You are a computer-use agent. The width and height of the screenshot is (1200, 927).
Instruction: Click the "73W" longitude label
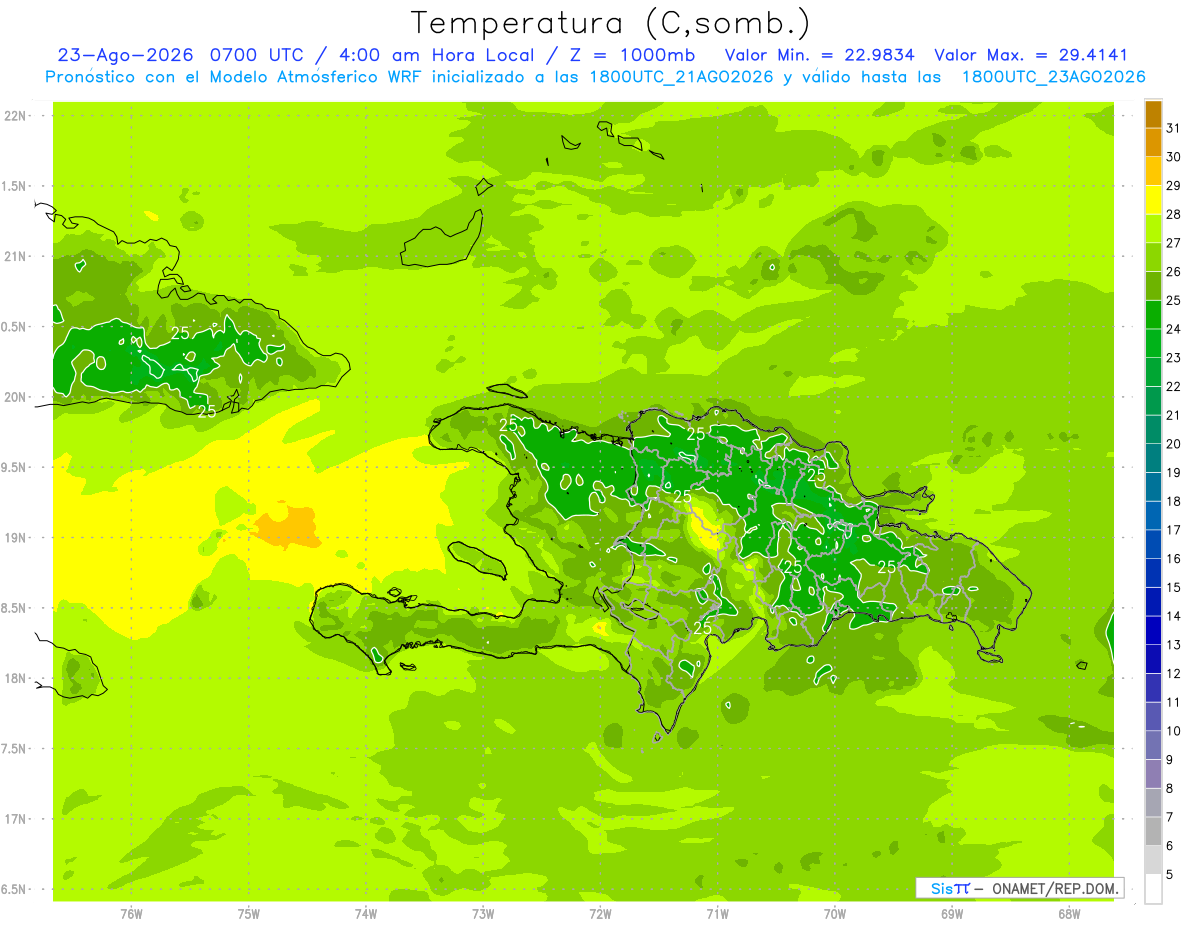point(483,913)
